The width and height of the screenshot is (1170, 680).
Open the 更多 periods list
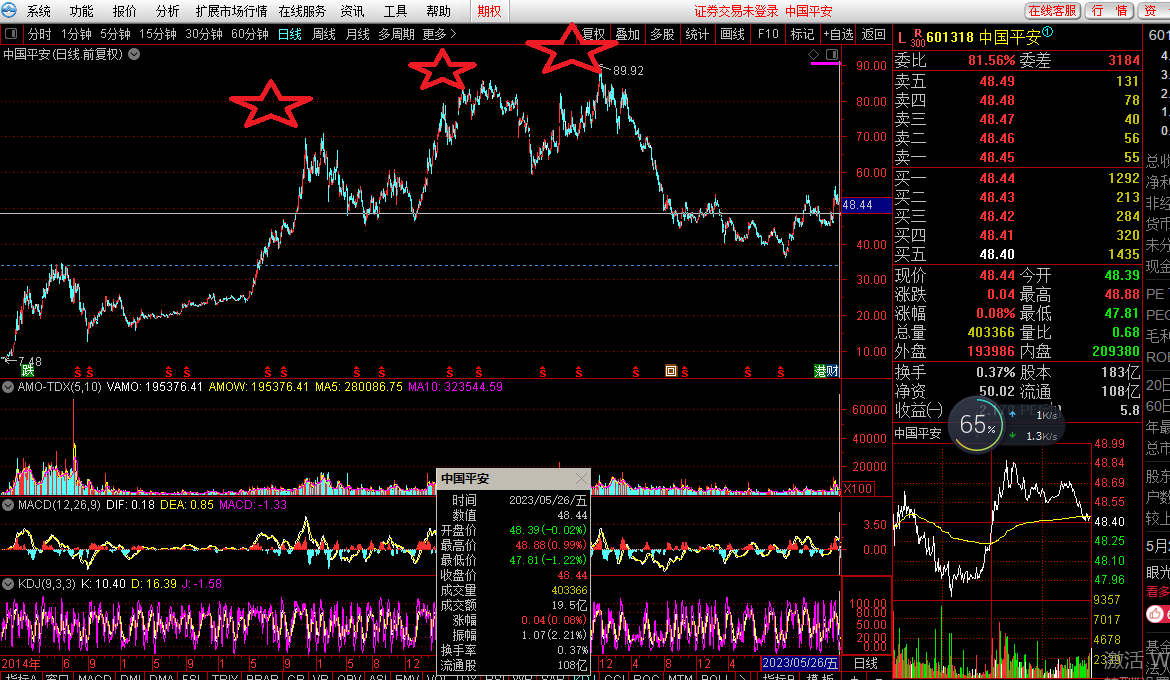[439, 34]
